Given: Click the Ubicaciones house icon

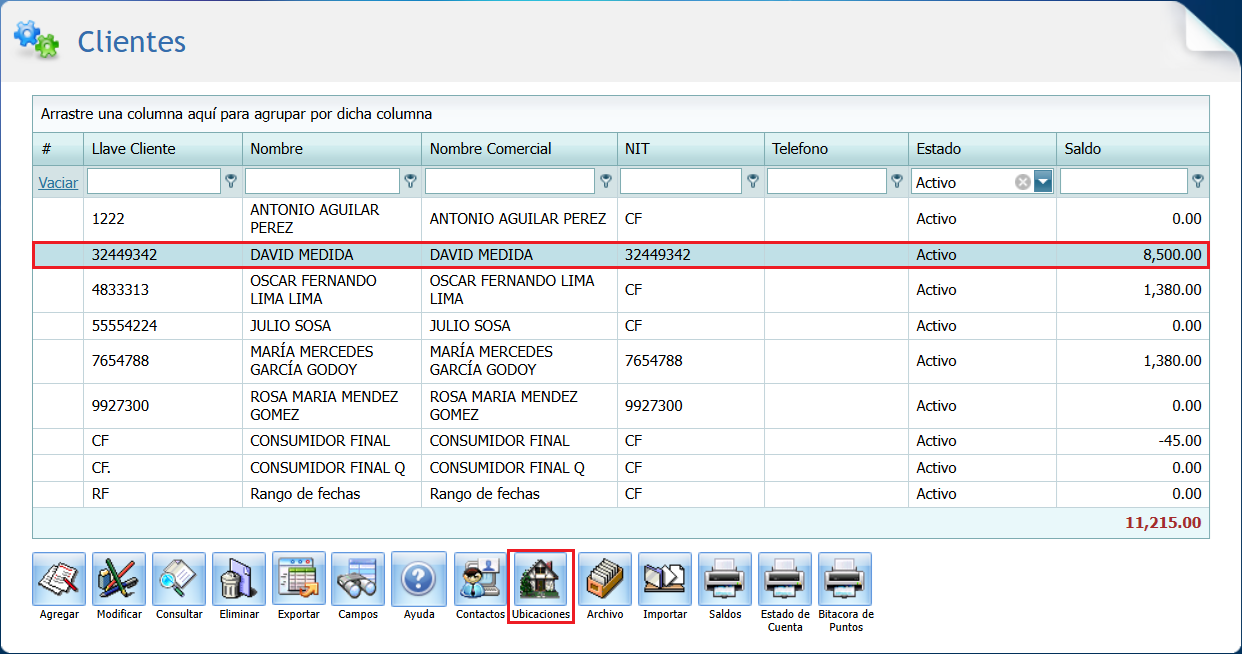Looking at the screenshot, I should (541, 579).
